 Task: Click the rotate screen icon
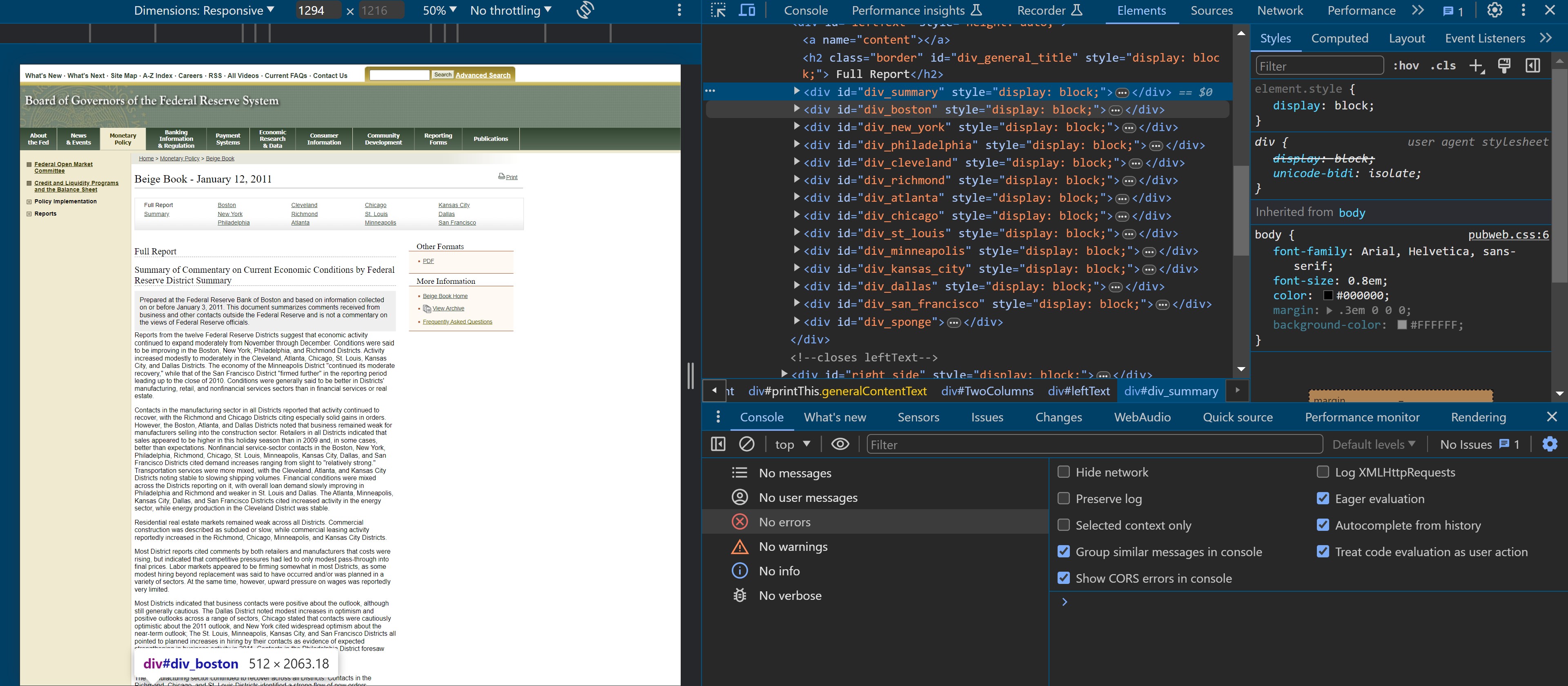tap(585, 10)
